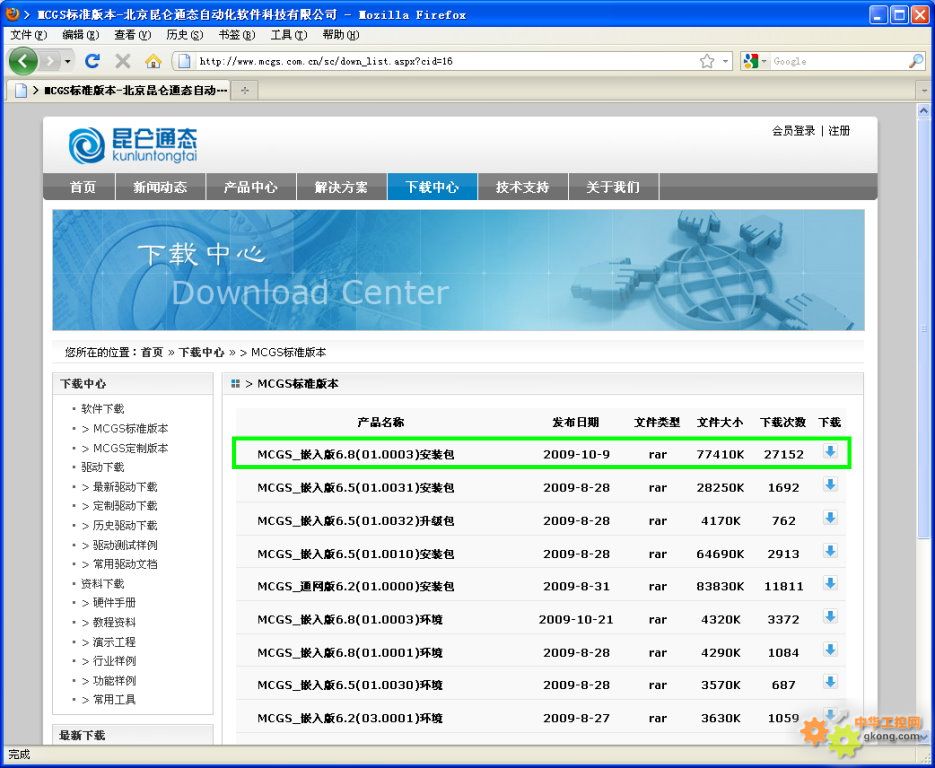Click the Stop loading X icon
The width and height of the screenshot is (935, 768).
tap(123, 61)
